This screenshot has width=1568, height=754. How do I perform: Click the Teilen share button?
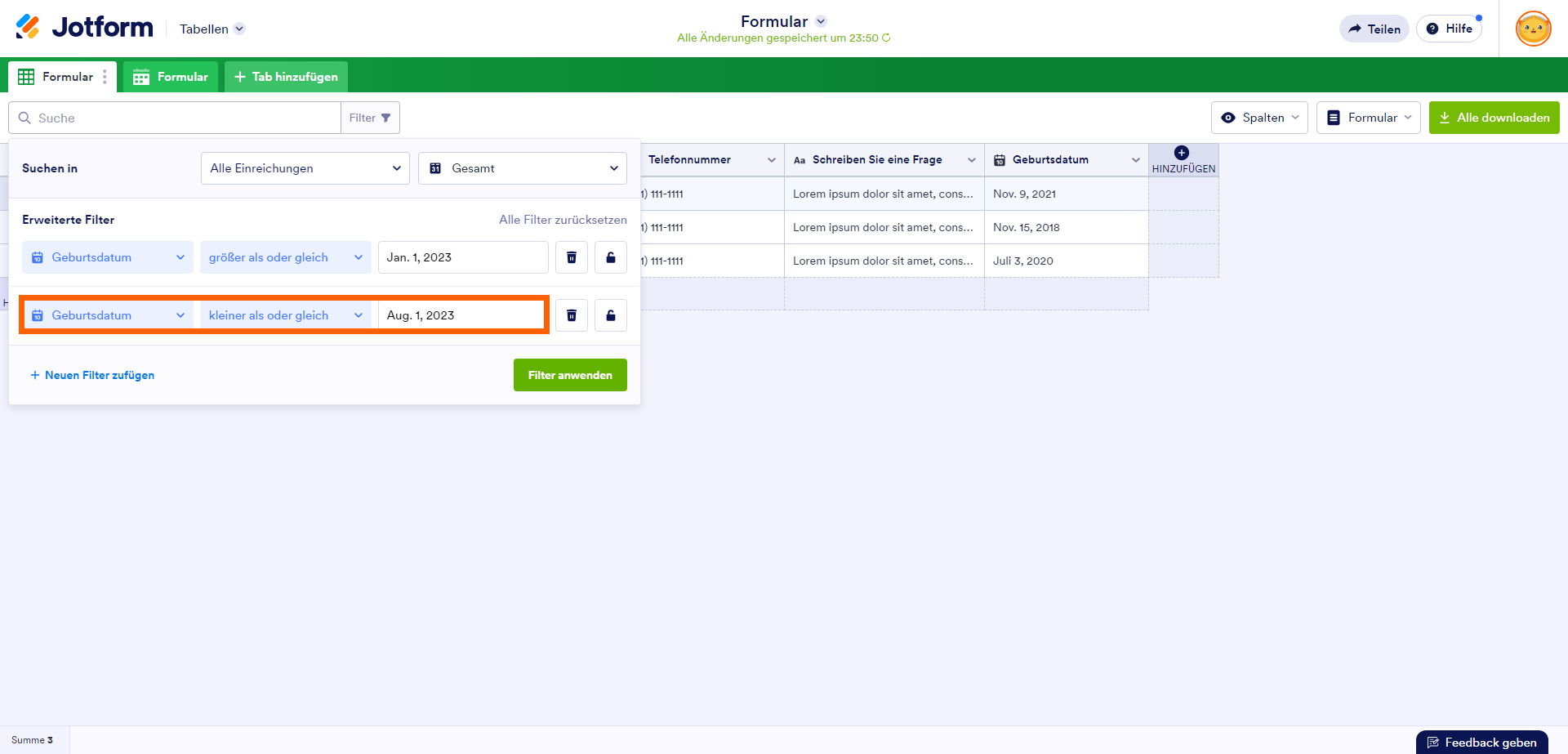click(x=1374, y=29)
